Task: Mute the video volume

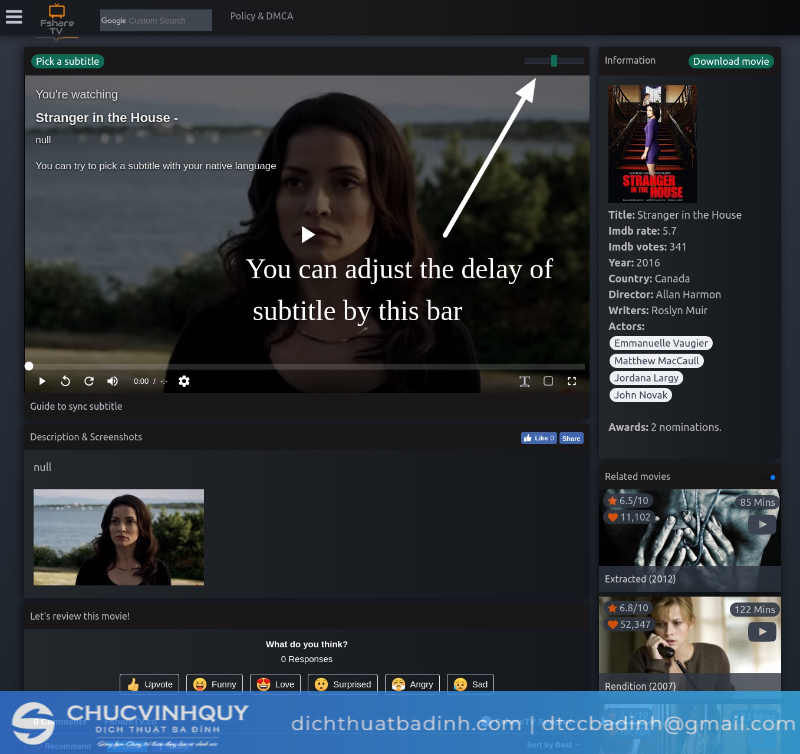Action: (112, 381)
